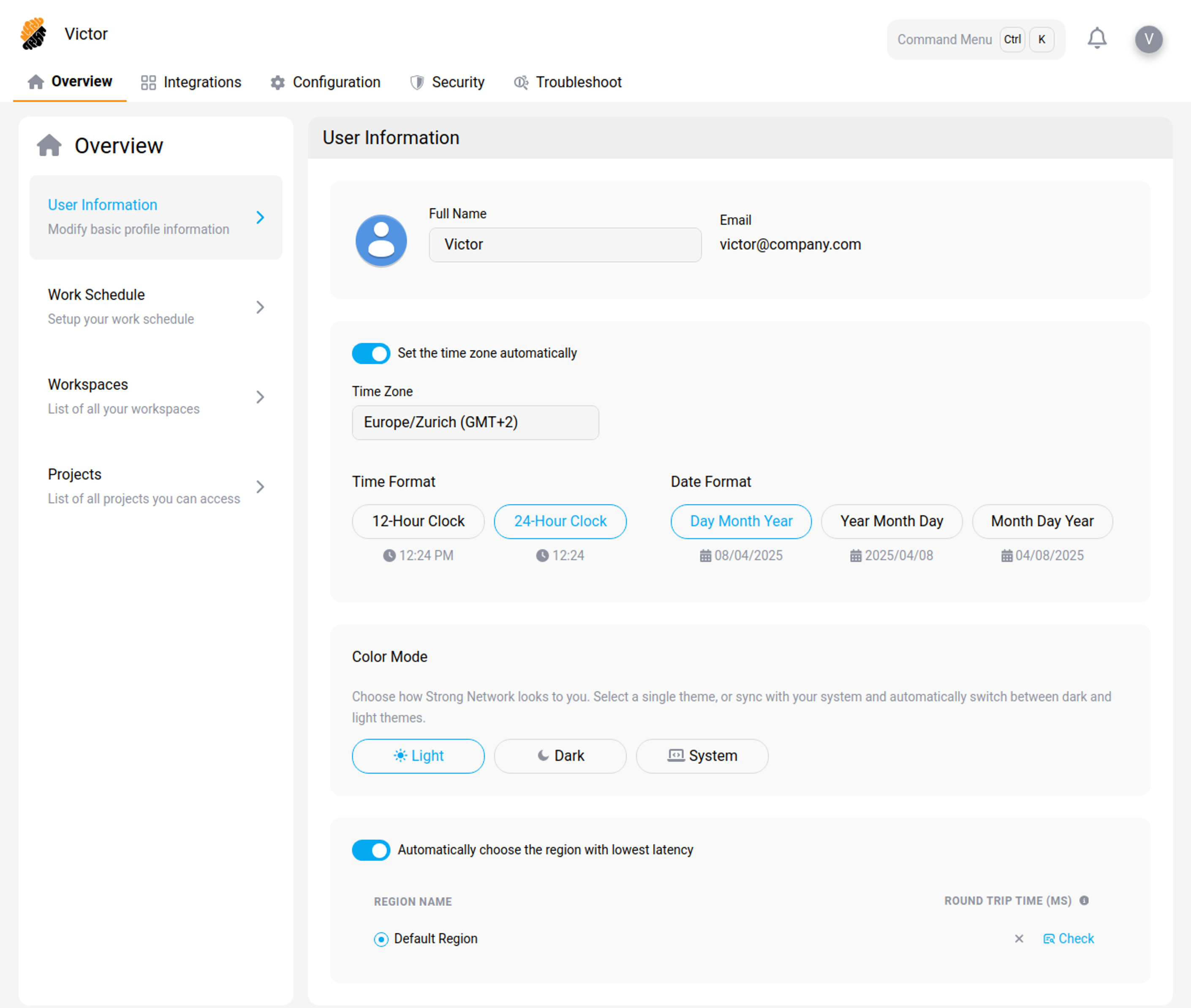The width and height of the screenshot is (1191, 1008).
Task: Click the Security shield icon
Action: click(416, 82)
